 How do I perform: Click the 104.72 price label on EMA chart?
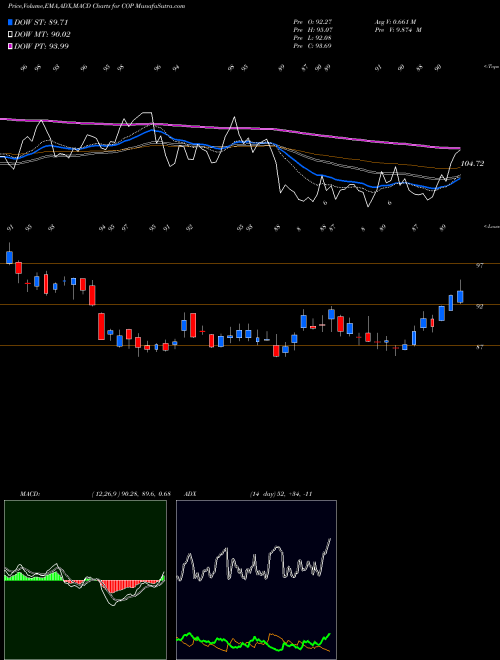(x=472, y=163)
